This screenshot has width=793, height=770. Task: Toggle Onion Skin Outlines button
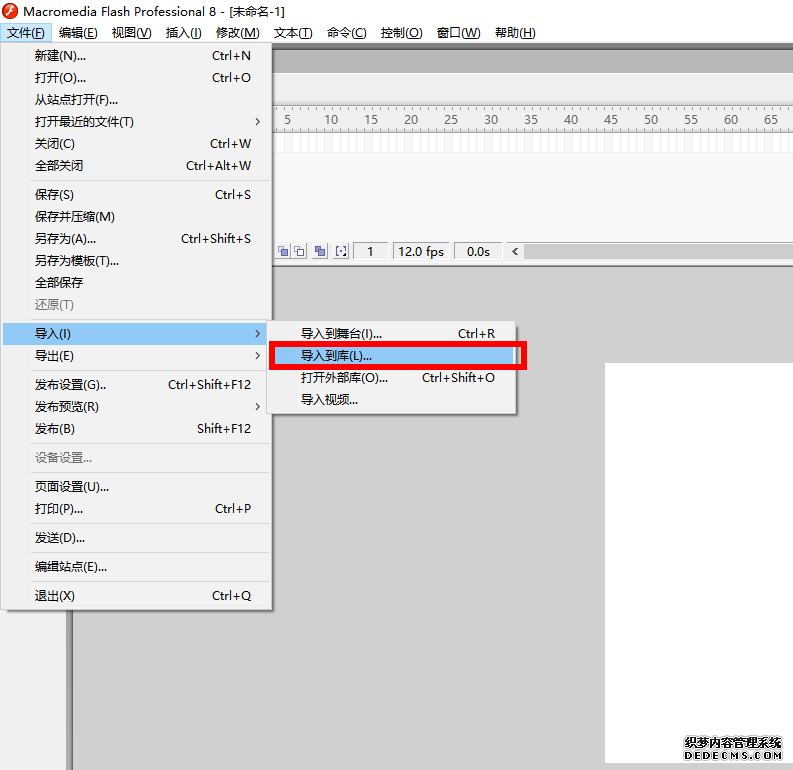[299, 251]
